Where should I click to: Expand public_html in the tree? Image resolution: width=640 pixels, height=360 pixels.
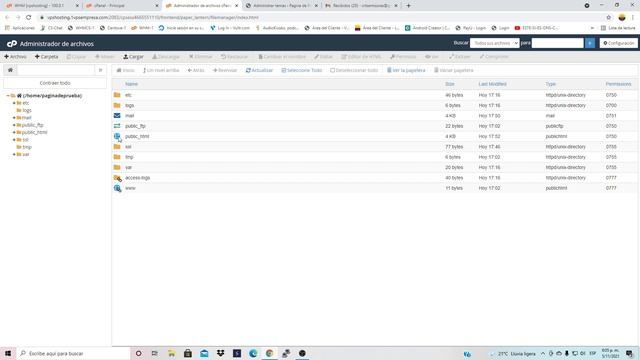pyautogui.click(x=14, y=132)
